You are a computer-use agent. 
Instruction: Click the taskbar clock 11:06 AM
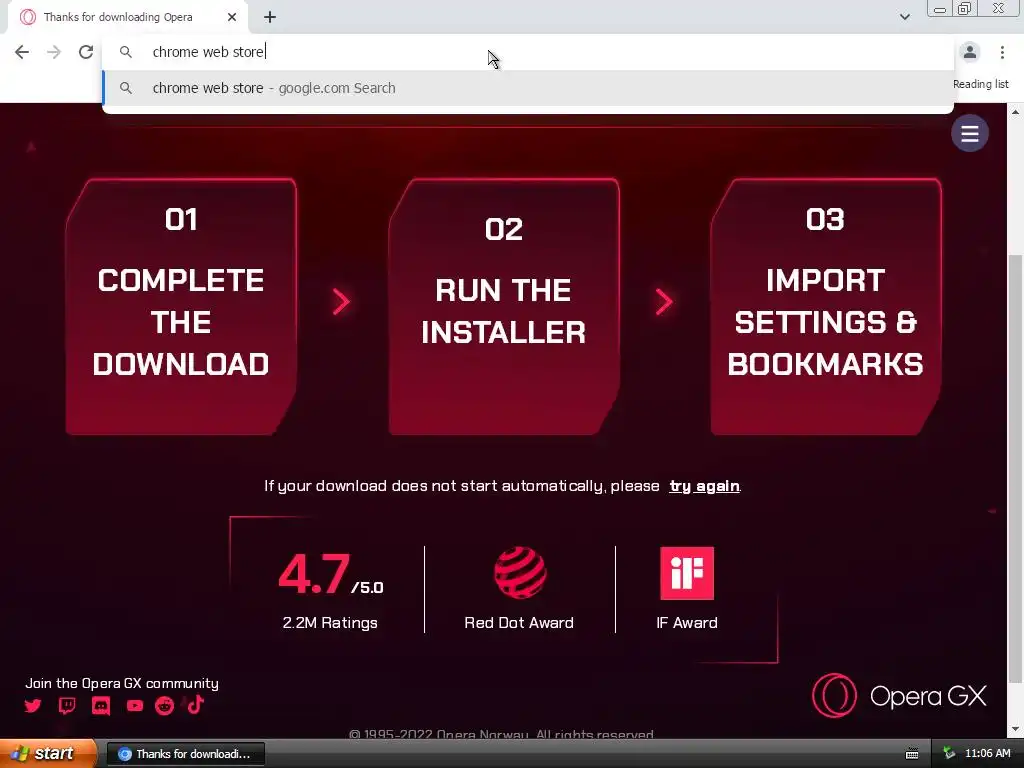pyautogui.click(x=987, y=754)
